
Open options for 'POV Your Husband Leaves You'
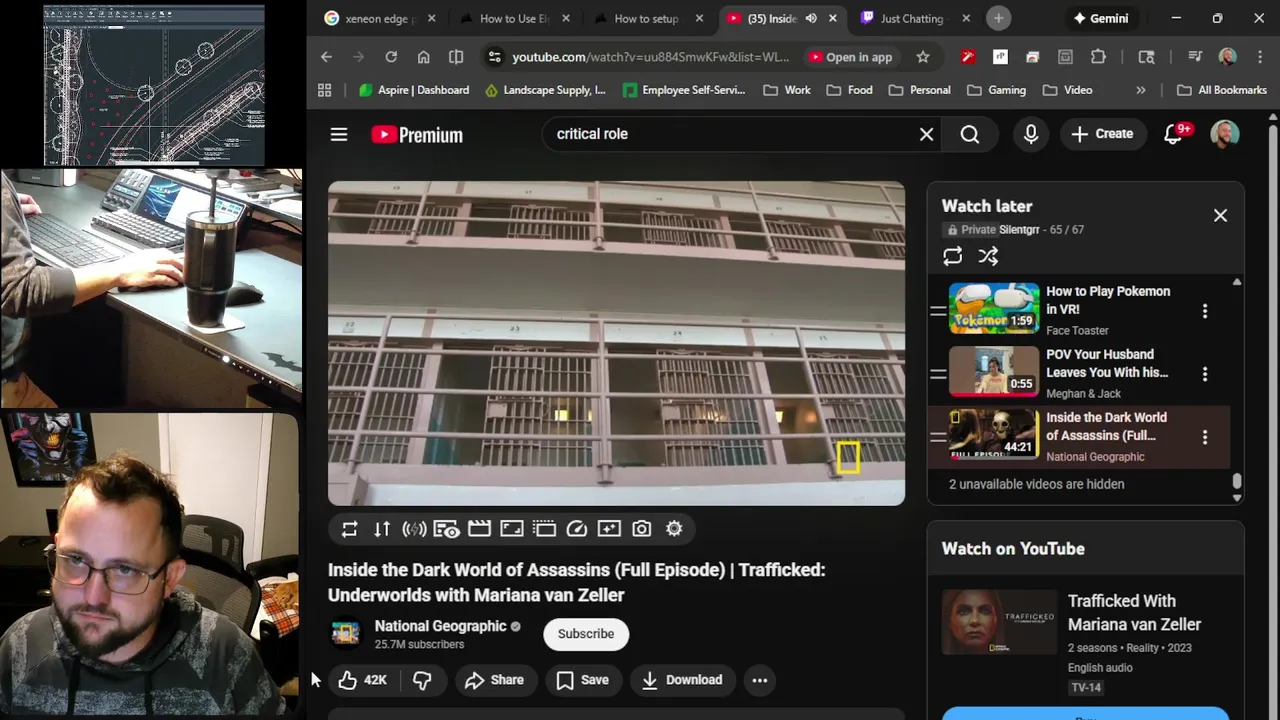click(x=1205, y=374)
